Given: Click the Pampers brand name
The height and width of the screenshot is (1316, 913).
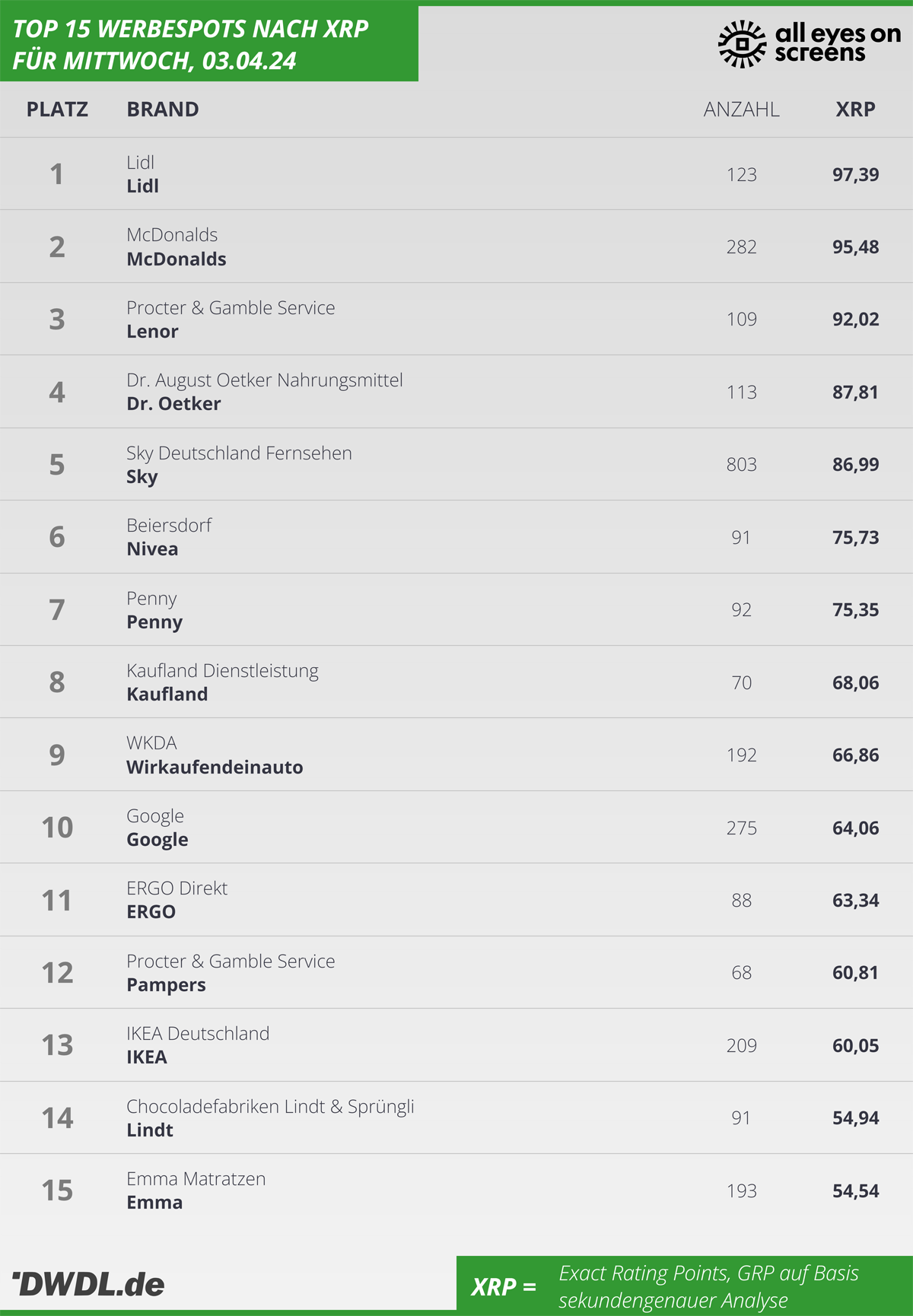Looking at the screenshot, I should (166, 985).
